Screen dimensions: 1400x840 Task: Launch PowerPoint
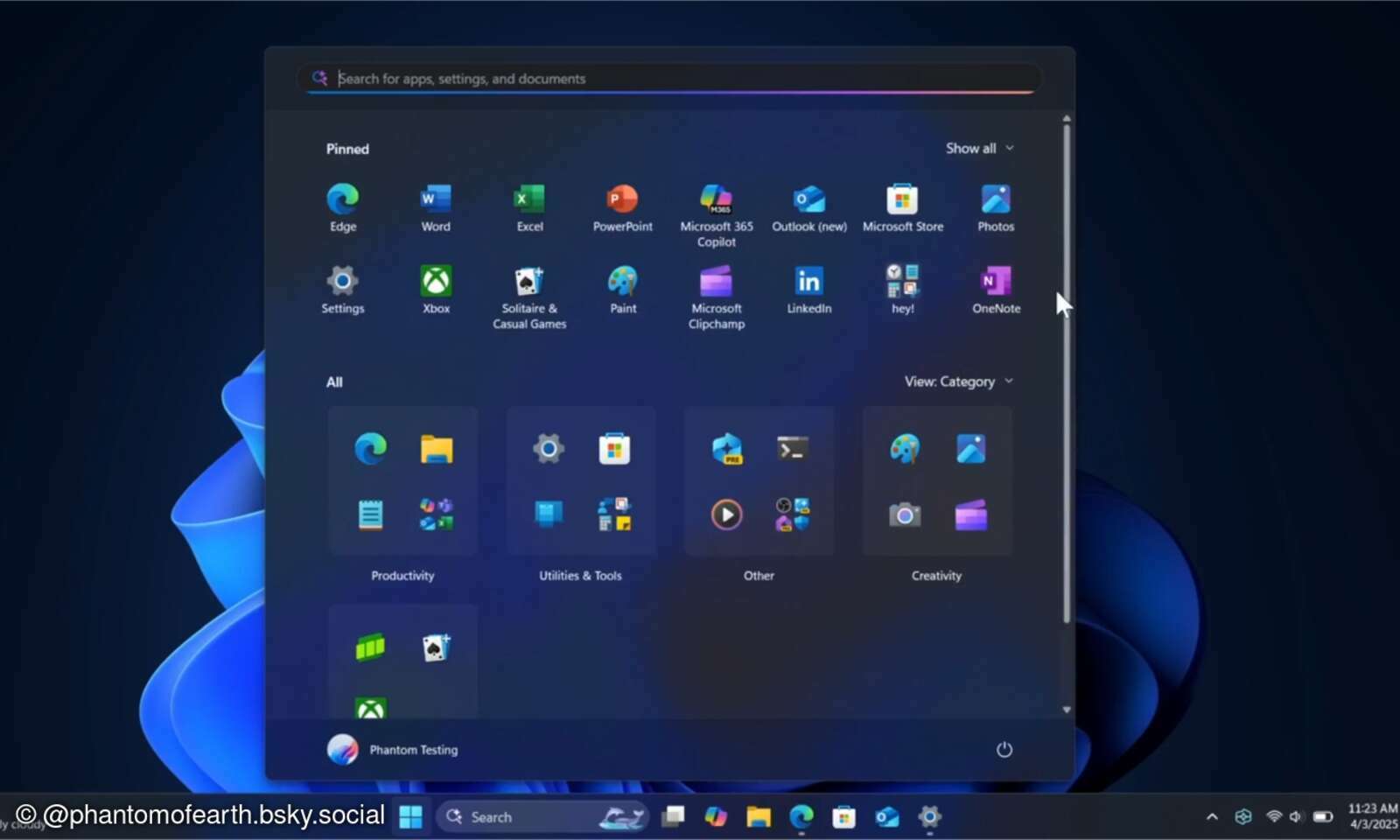[622, 199]
